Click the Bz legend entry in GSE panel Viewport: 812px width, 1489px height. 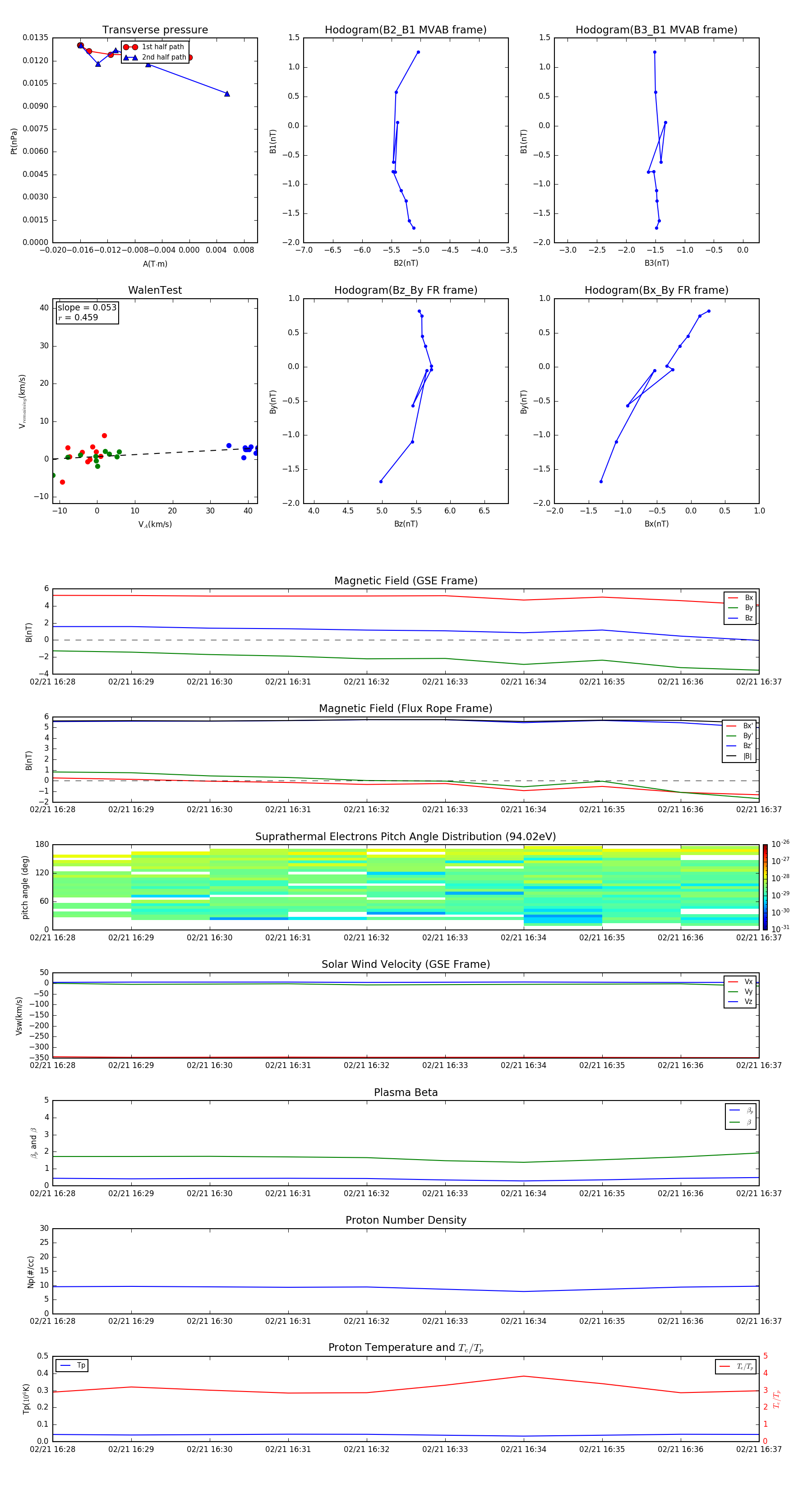[x=740, y=618]
